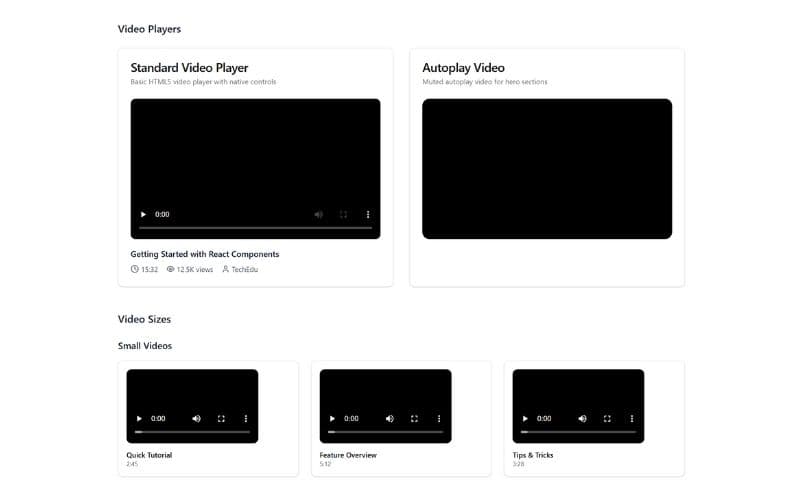Open Tips & Tricks video options menu
This screenshot has width=800, height=500.
point(632,418)
